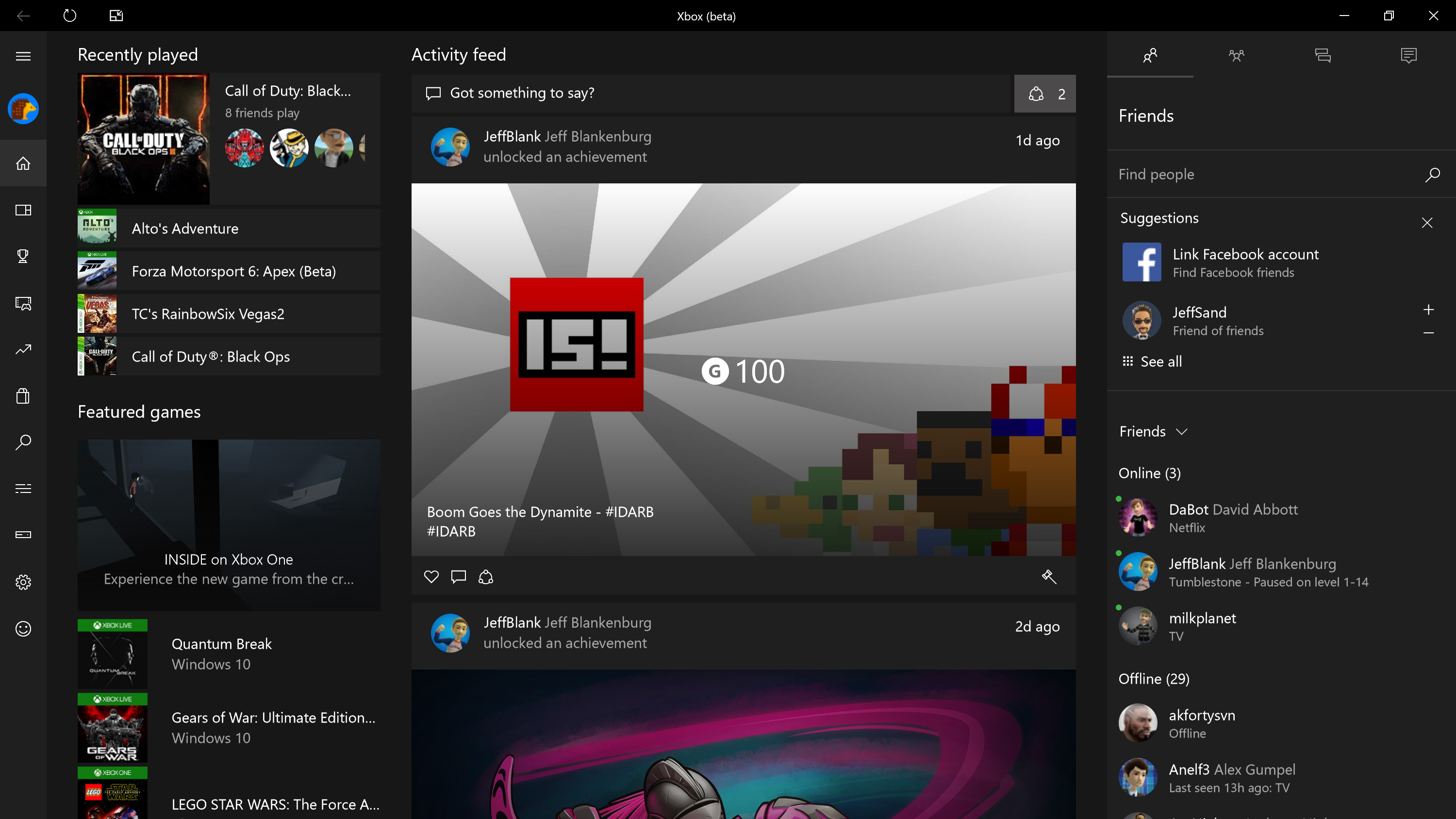Open Call of Duty®: Black Ops entry

click(229, 356)
